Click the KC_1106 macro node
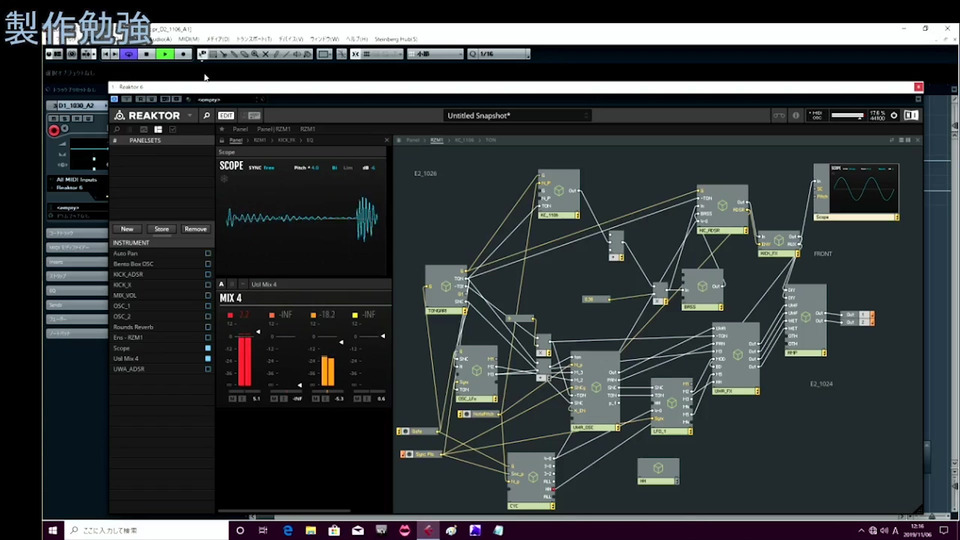The height and width of the screenshot is (540, 960). [x=558, y=194]
